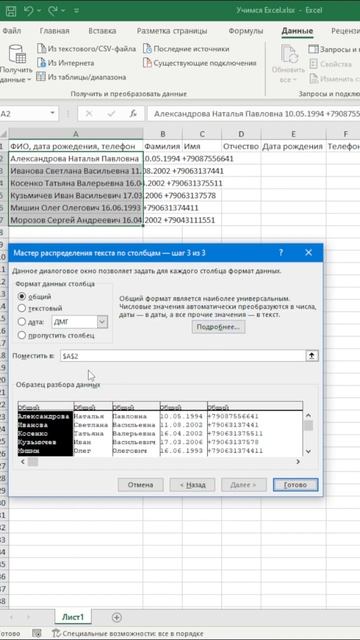This screenshot has width=360, height=640.
Task: Add a new sheet with plus icon
Action: pyautogui.click(x=117, y=617)
